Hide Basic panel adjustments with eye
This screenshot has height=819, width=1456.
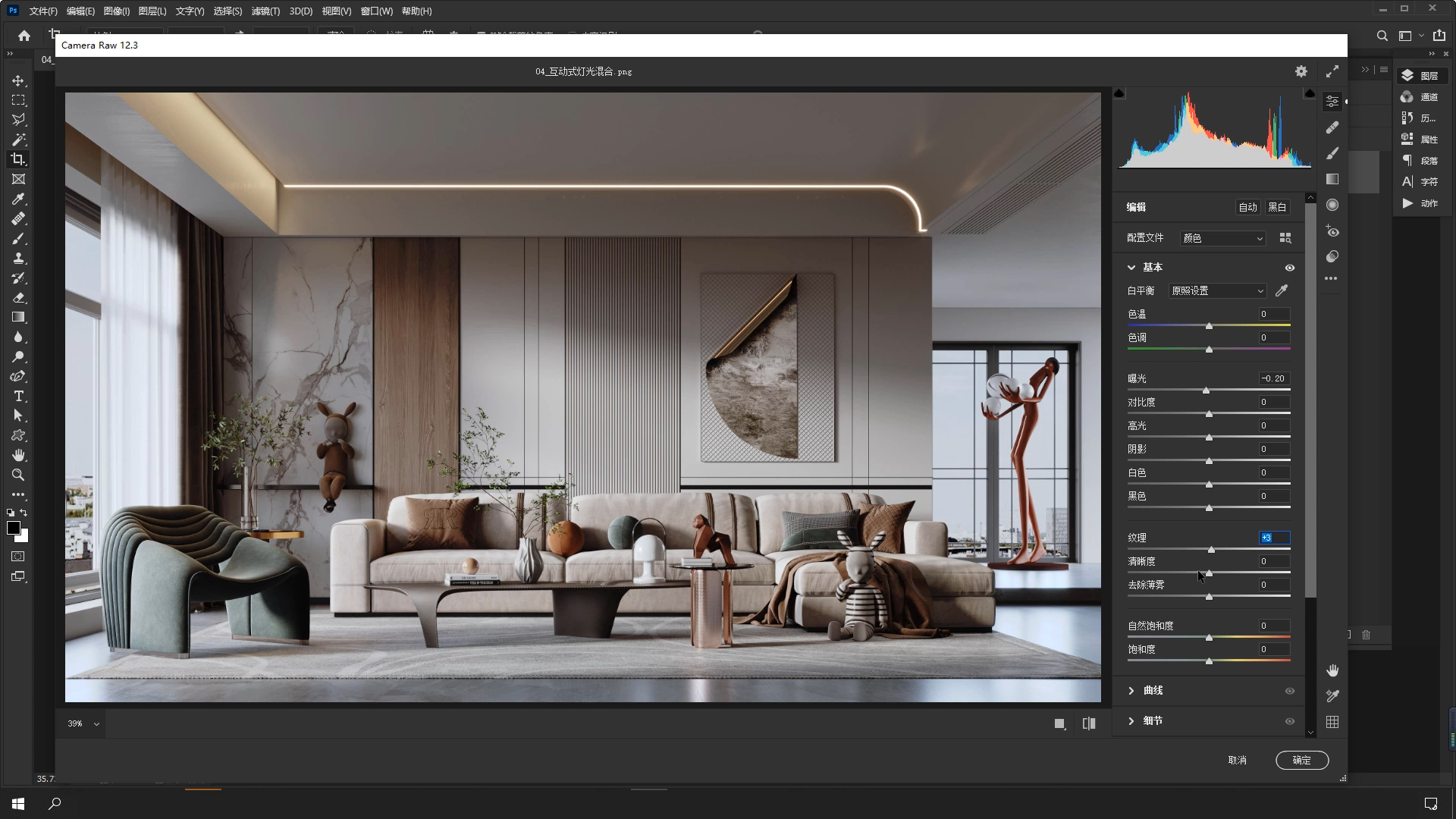1290,268
